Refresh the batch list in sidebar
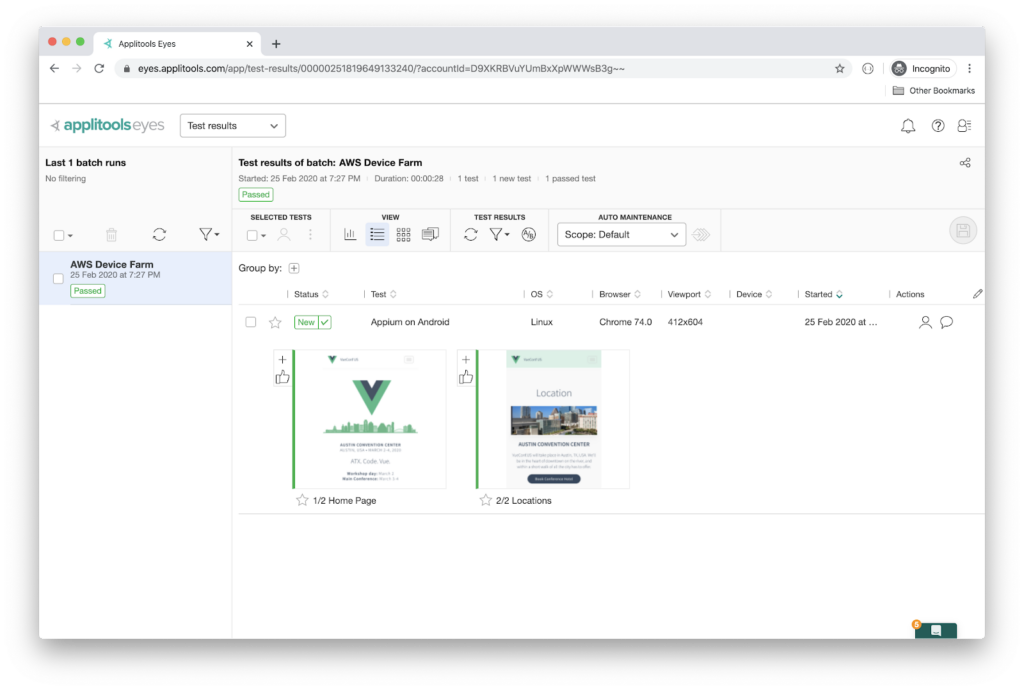Viewport: 1024px width, 690px height. click(x=159, y=235)
